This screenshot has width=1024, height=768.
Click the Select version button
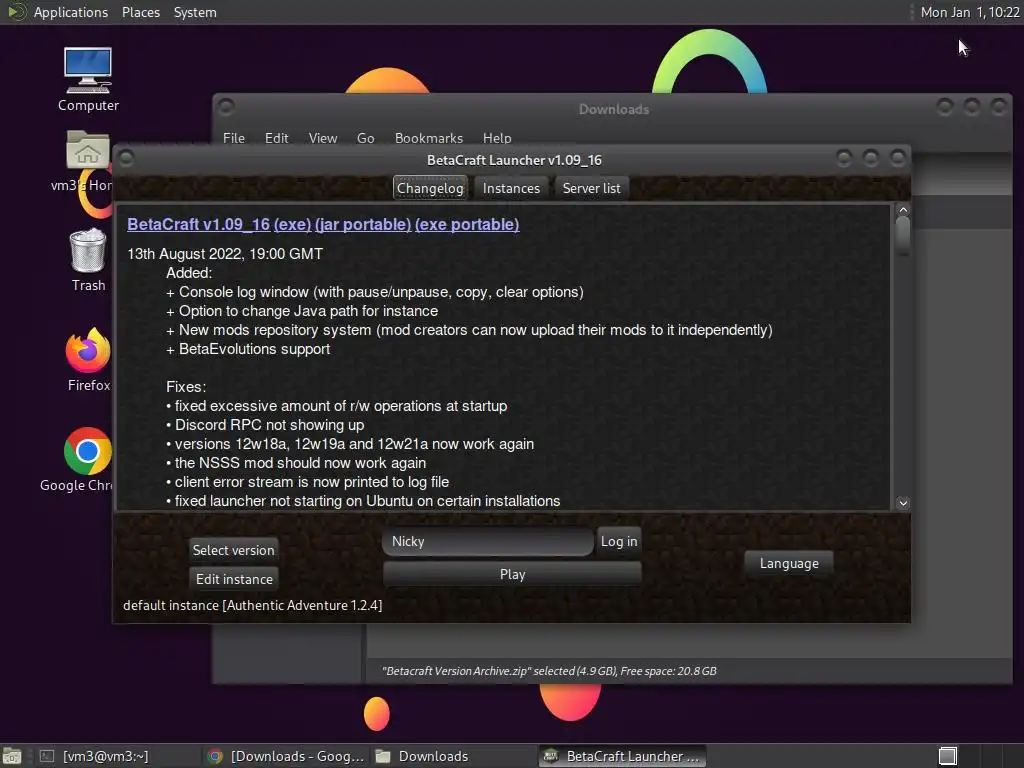tap(233, 550)
